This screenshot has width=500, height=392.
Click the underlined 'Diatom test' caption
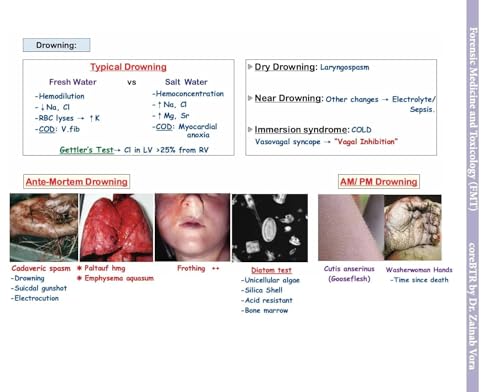click(271, 270)
